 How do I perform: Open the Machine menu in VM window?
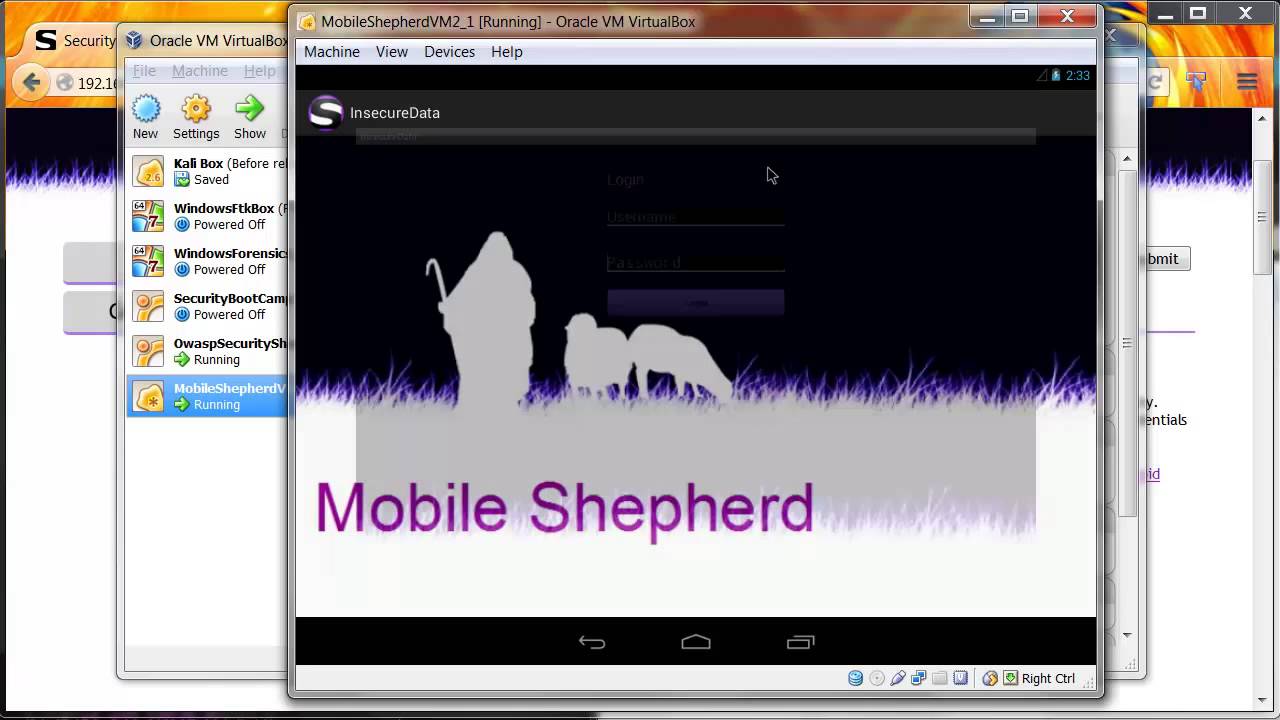332,52
